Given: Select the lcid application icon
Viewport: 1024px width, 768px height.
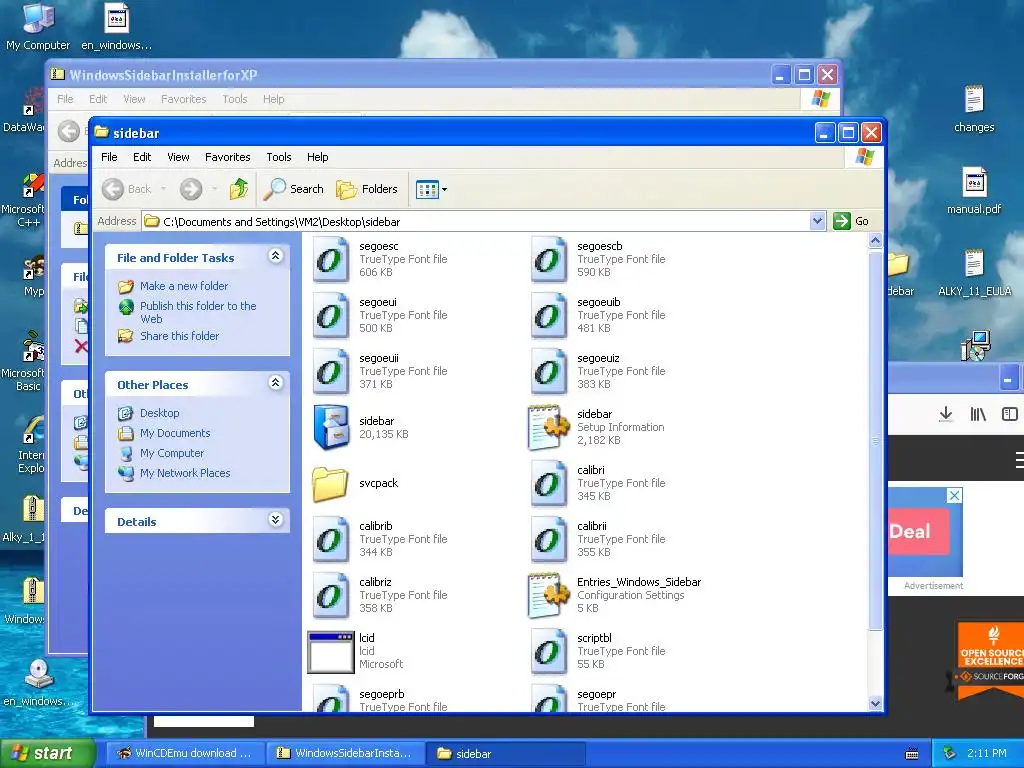Looking at the screenshot, I should (330, 652).
